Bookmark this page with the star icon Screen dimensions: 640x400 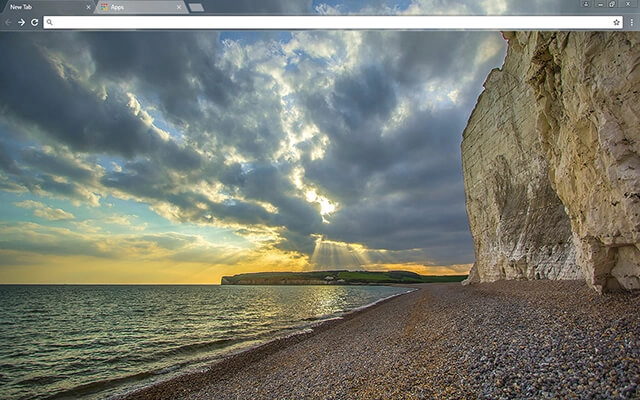pyautogui.click(x=616, y=22)
